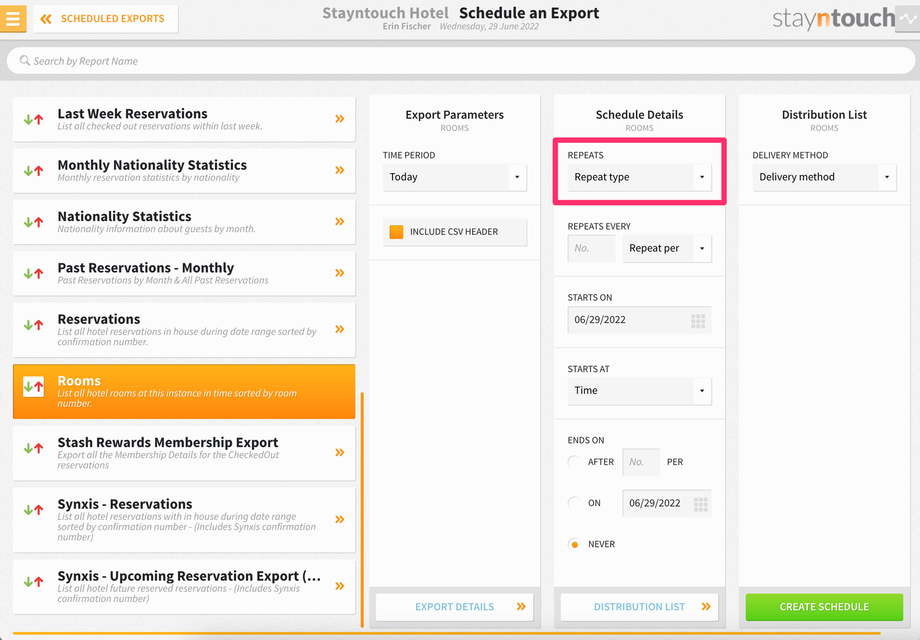Click the Export Details button

click(455, 607)
